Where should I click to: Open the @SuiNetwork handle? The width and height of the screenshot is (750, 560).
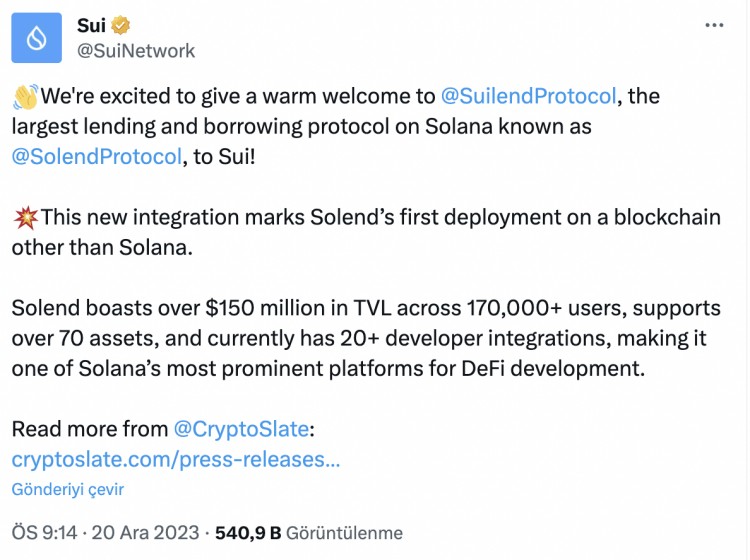136,51
